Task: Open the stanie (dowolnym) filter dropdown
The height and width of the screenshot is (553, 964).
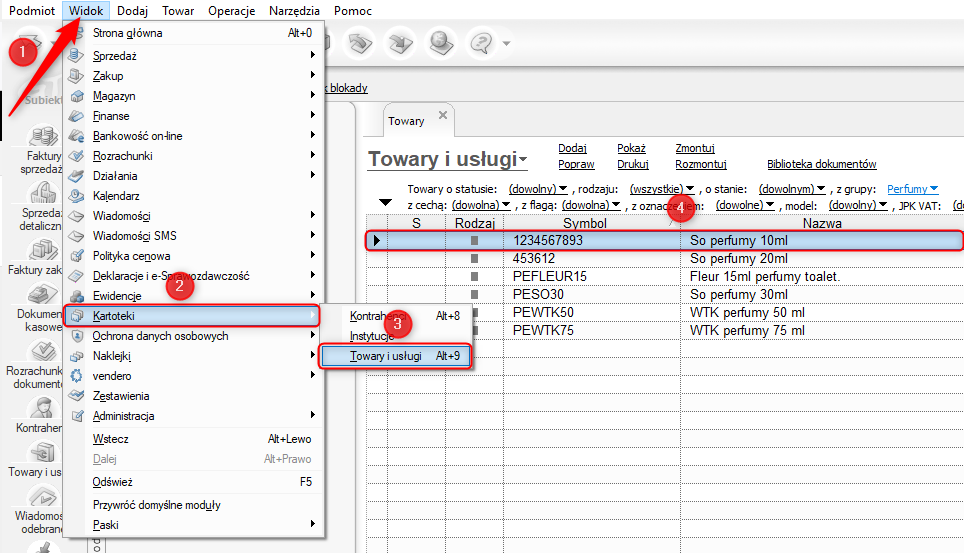Action: [792, 189]
